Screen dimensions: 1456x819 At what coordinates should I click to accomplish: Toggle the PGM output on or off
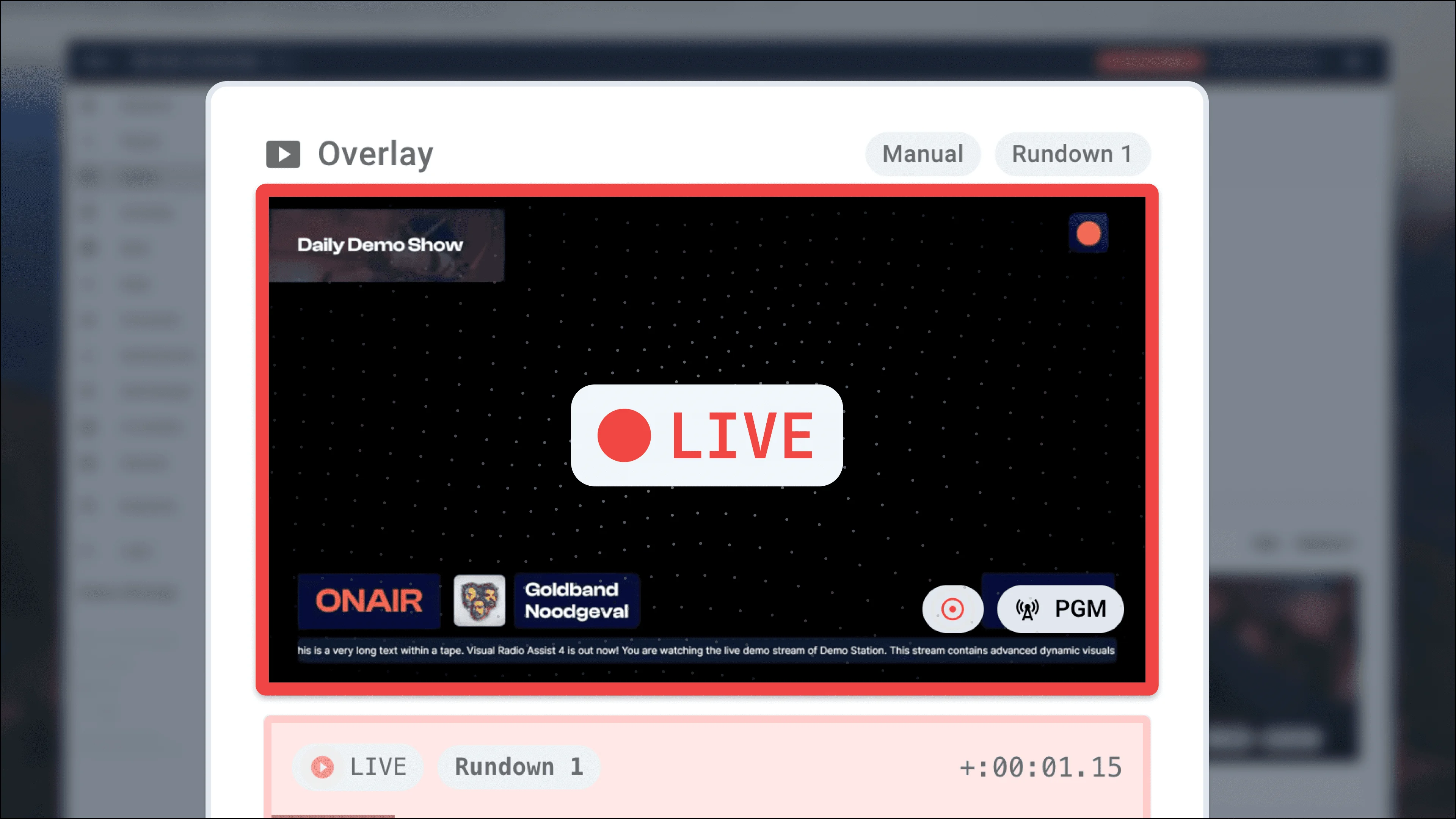click(x=1059, y=609)
